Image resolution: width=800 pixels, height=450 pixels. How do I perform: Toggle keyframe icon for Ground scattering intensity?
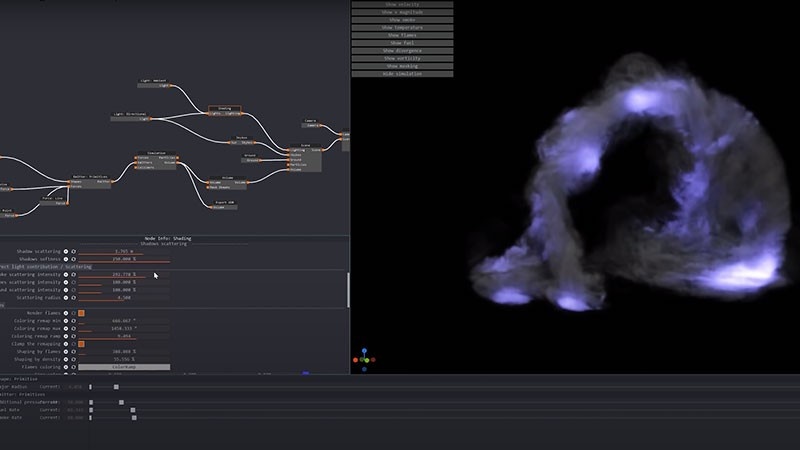pos(66,290)
